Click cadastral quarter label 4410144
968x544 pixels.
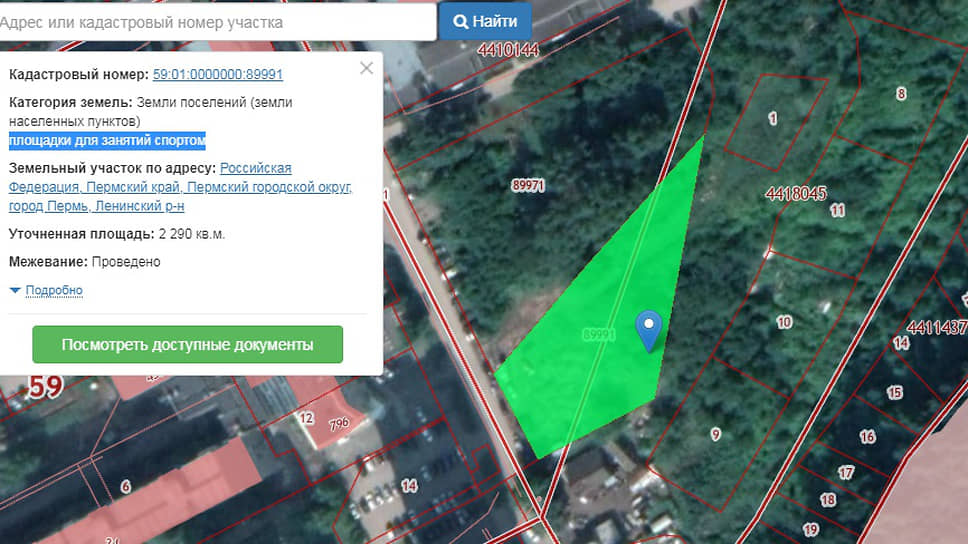point(508,49)
